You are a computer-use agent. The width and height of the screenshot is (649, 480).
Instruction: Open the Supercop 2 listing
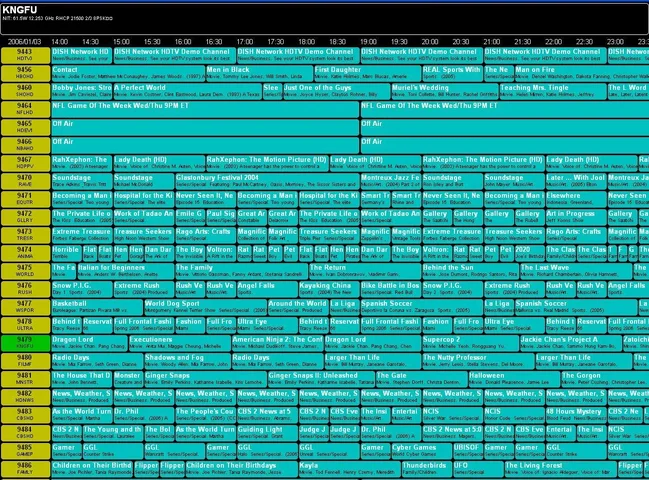pyautogui.click(x=470, y=343)
